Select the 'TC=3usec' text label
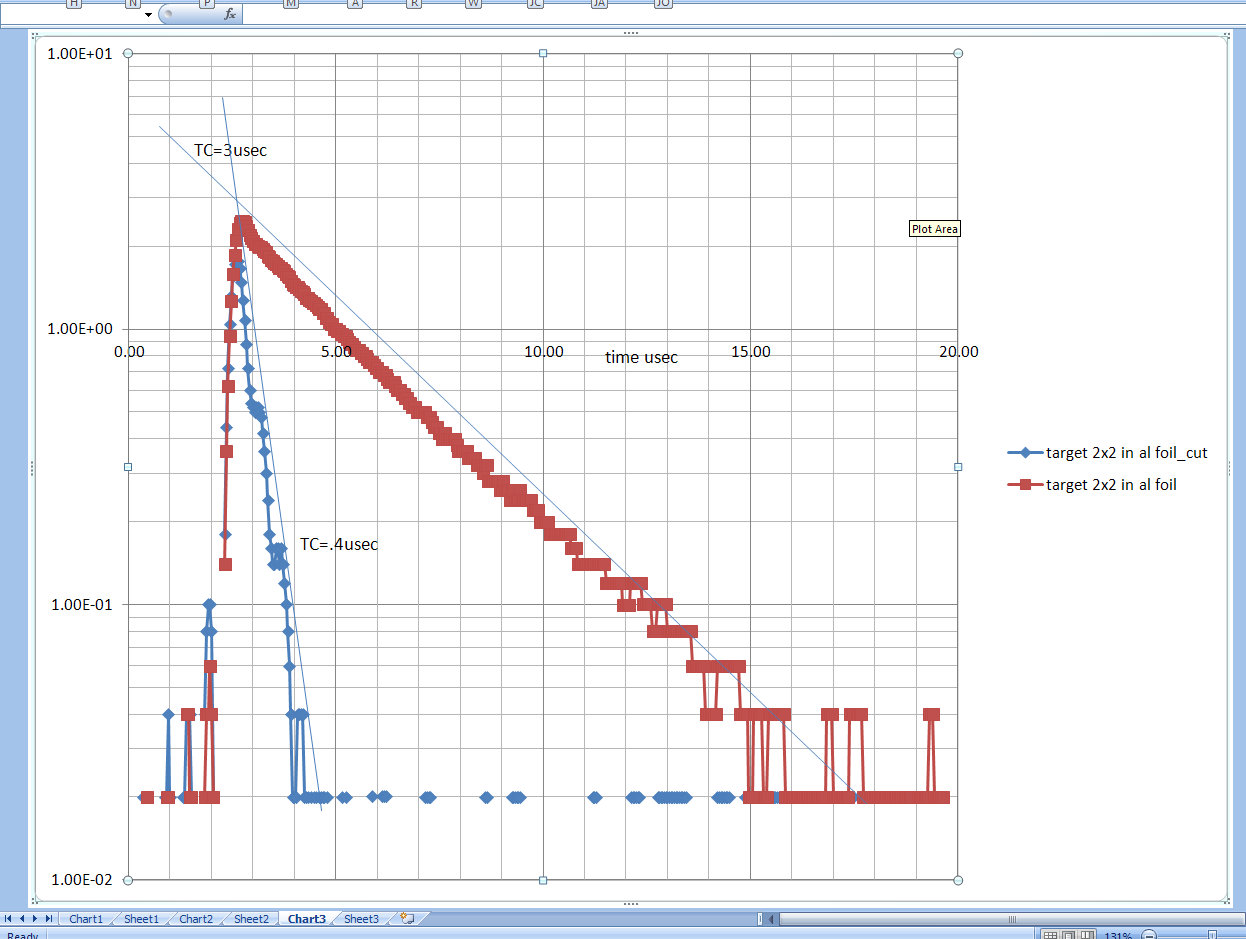The image size is (1246, 939). (x=231, y=151)
